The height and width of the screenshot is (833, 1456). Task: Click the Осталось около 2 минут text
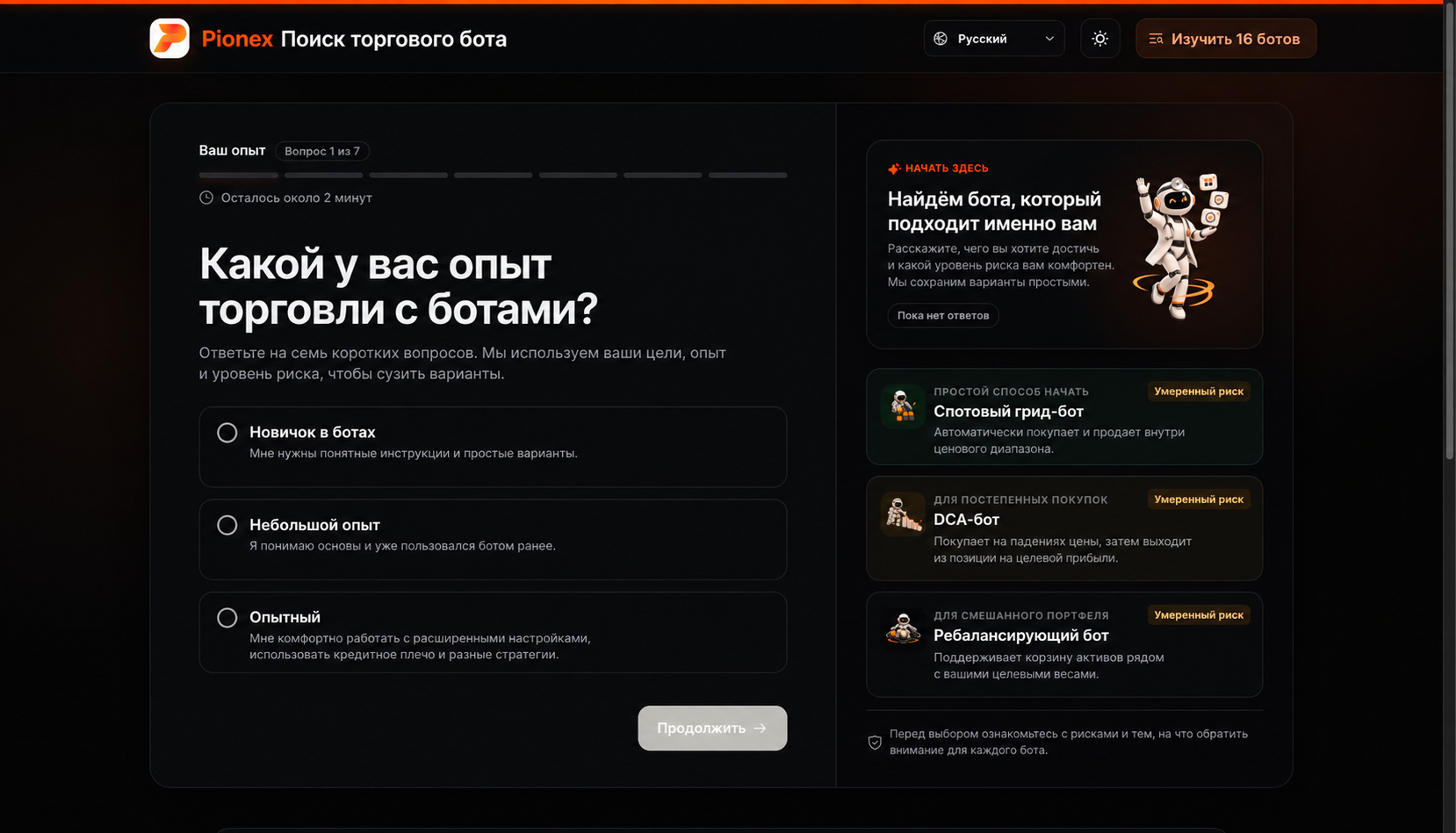click(x=297, y=197)
